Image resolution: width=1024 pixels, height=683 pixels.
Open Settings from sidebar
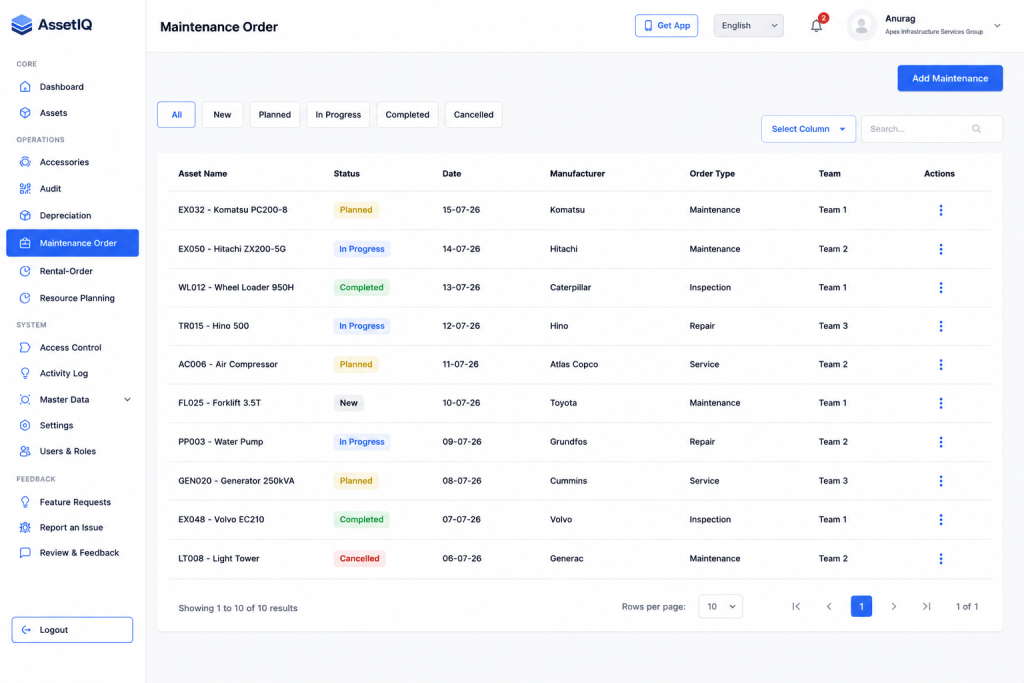56,425
